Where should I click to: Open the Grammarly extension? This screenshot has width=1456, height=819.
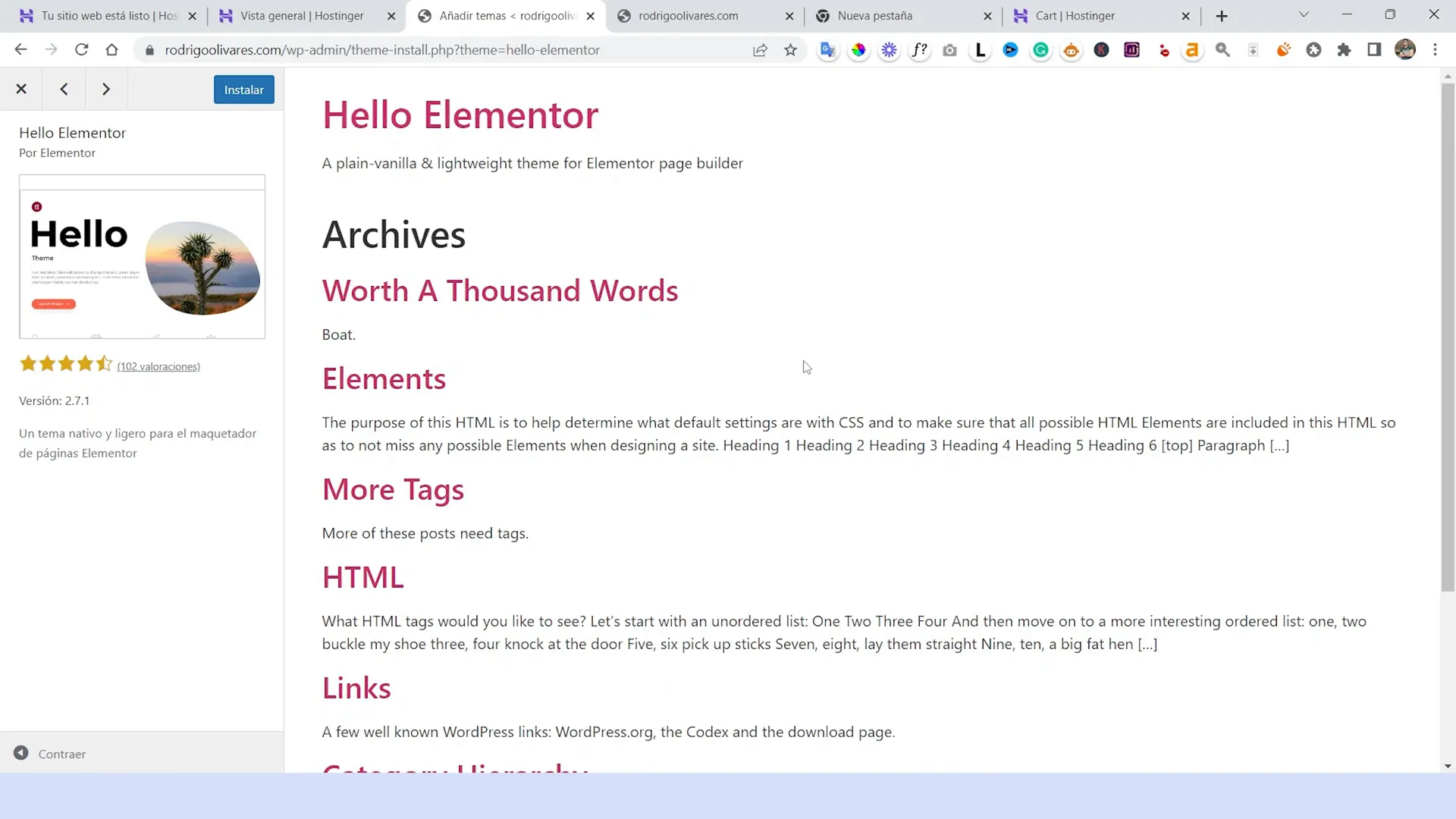point(1040,50)
